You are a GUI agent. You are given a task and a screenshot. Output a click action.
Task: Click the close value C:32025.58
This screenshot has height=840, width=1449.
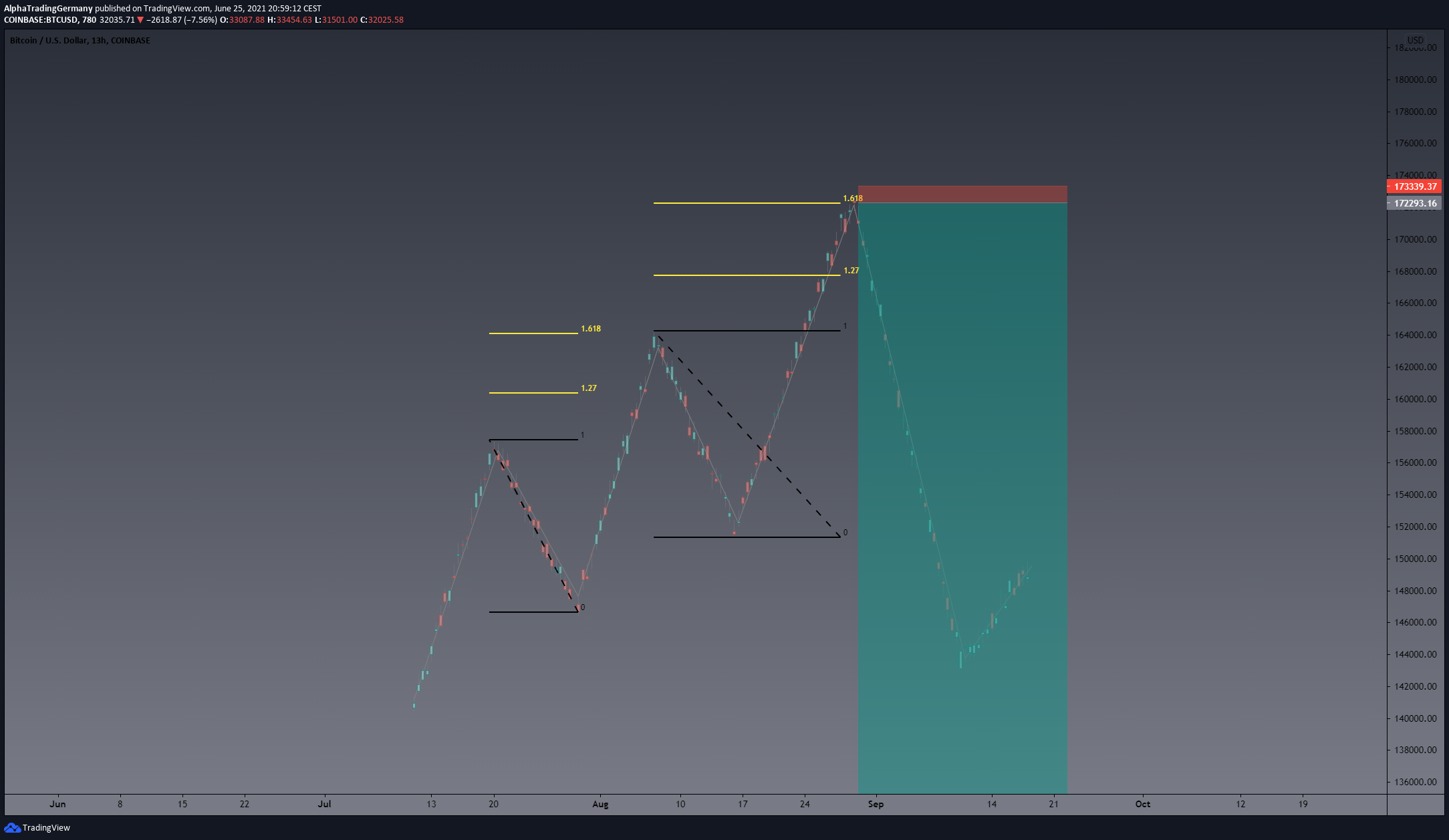point(382,20)
